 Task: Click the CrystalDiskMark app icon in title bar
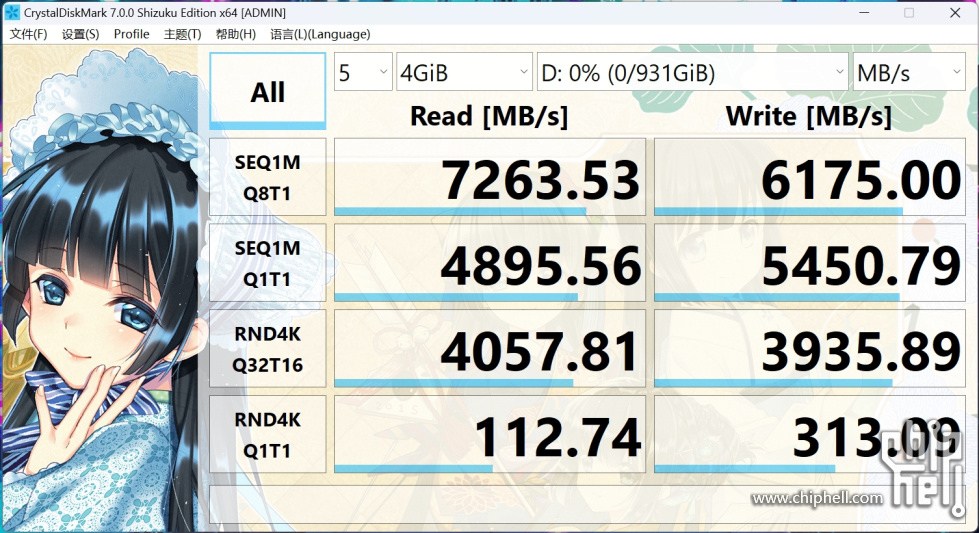[12, 12]
